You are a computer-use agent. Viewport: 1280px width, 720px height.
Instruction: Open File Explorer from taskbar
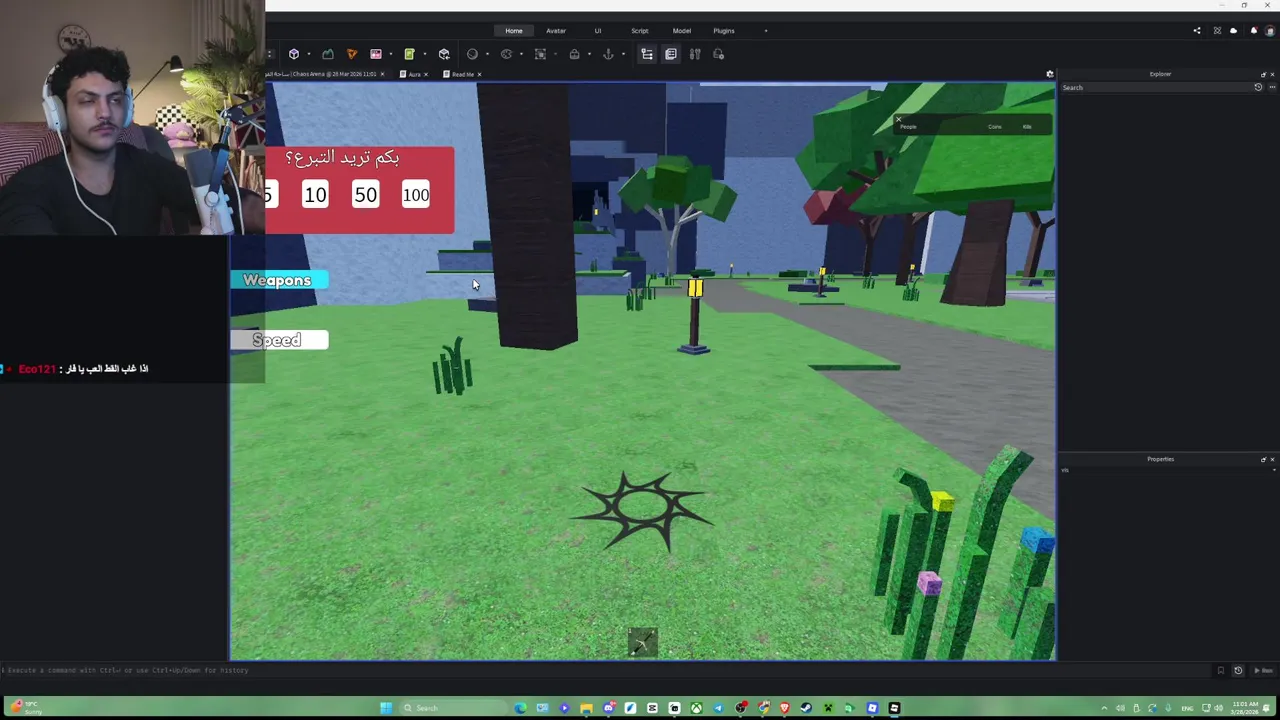(x=586, y=708)
